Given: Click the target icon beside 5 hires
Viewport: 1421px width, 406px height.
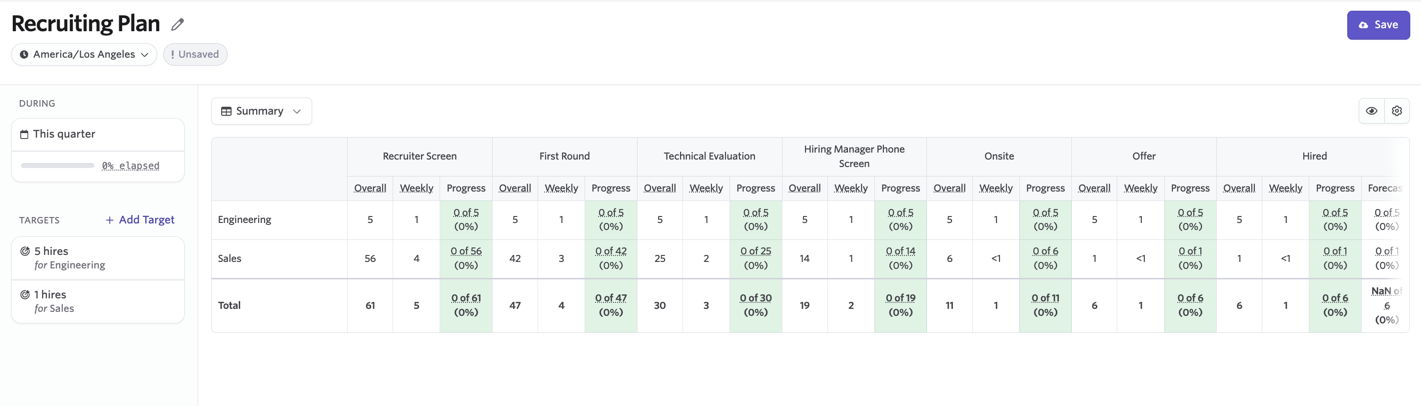Looking at the screenshot, I should coord(25,252).
